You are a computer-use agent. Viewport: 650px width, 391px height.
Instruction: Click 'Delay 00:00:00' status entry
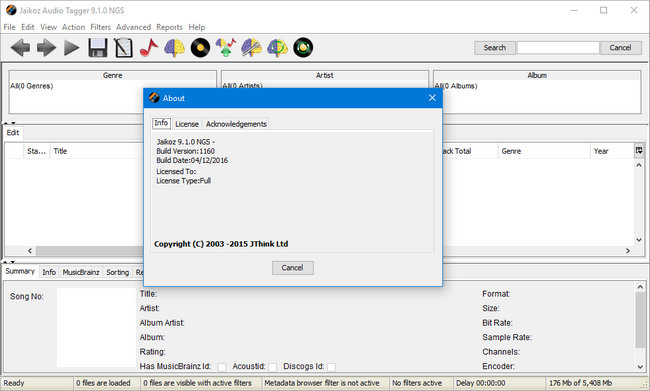coord(480,383)
